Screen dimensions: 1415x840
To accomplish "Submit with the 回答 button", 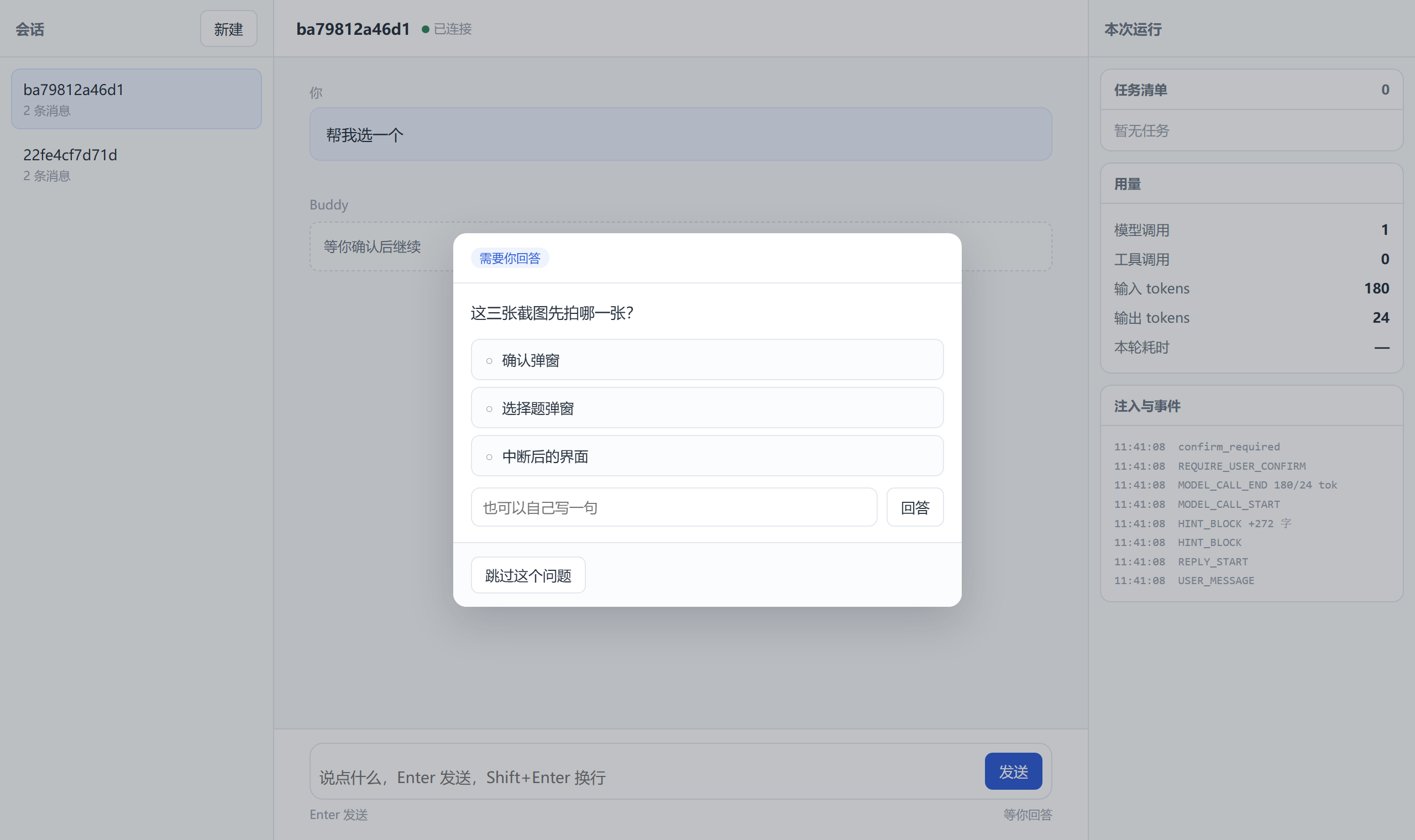I will click(915, 508).
